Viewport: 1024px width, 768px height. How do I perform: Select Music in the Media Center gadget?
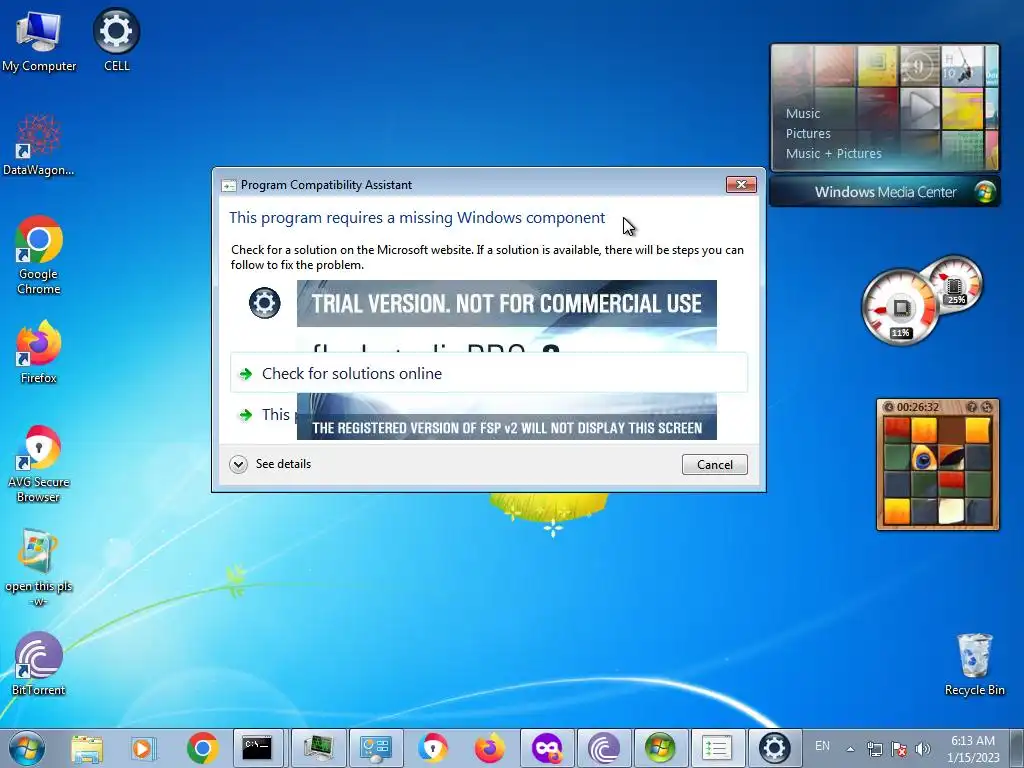click(x=803, y=113)
